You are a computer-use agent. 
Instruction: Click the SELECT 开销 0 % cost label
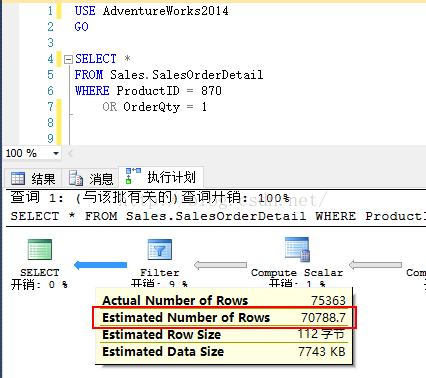pyautogui.click(x=39, y=285)
